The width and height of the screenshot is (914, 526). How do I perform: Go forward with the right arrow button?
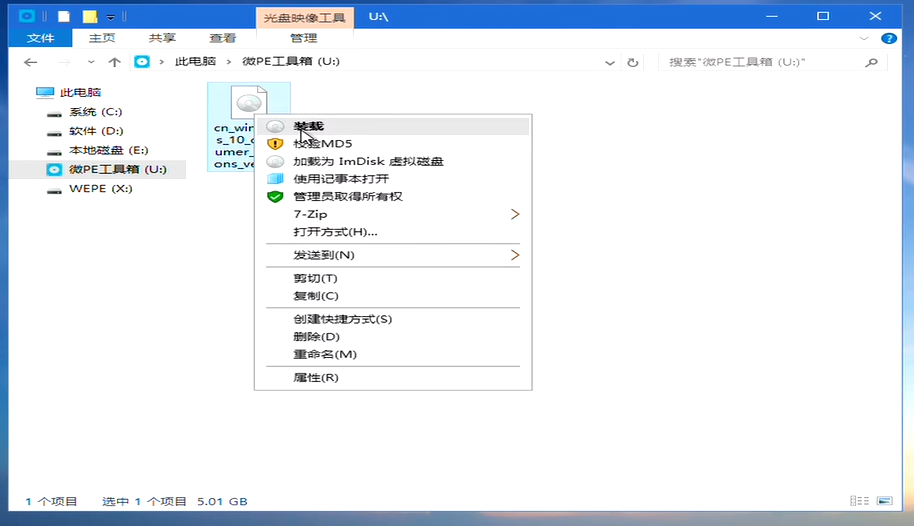click(64, 62)
